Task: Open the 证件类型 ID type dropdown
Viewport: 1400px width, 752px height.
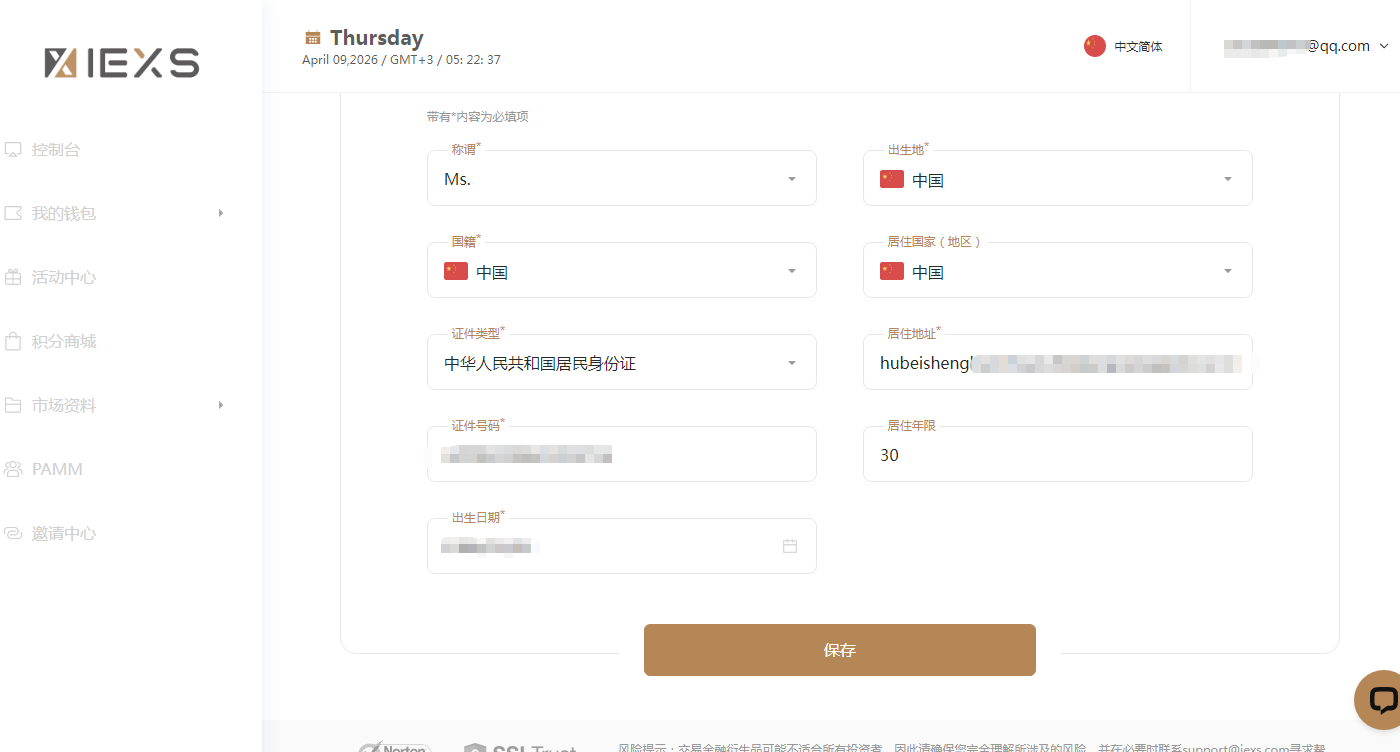Action: pos(621,364)
